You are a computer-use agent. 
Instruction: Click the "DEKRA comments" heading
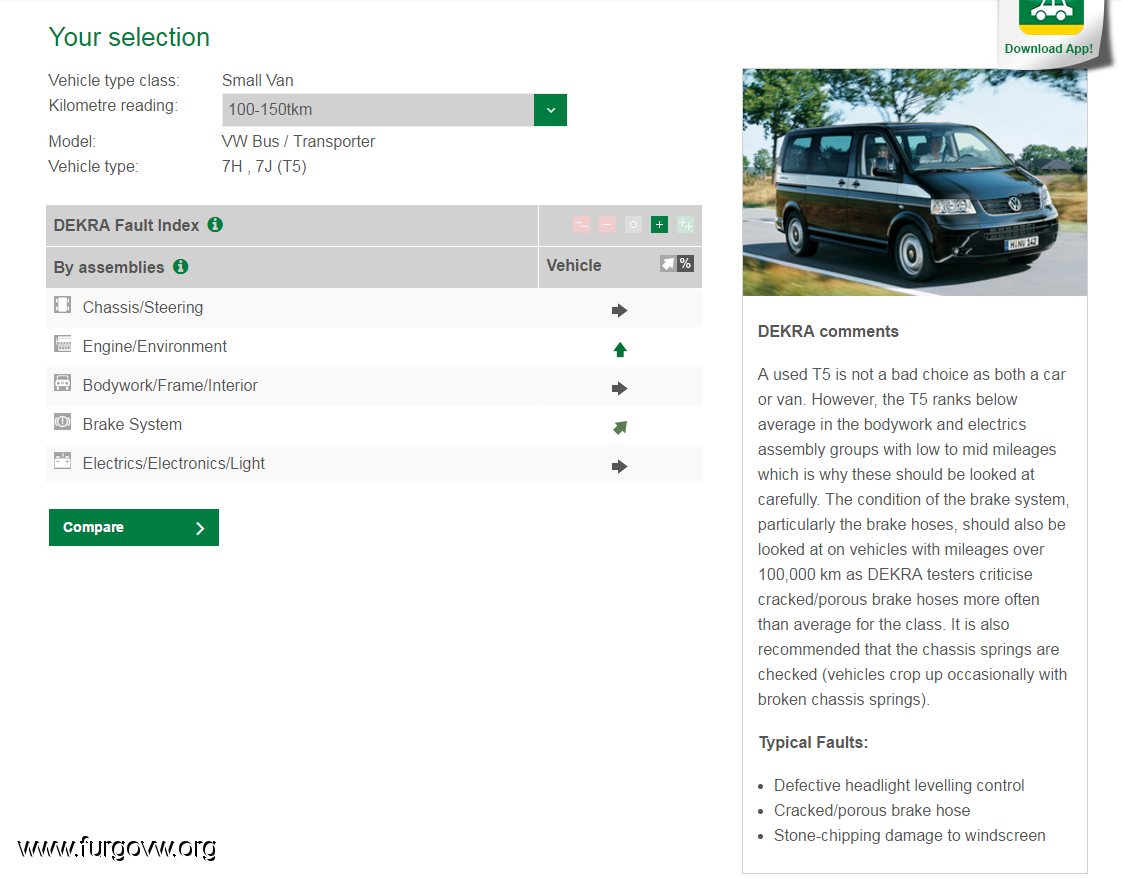pyautogui.click(x=828, y=331)
